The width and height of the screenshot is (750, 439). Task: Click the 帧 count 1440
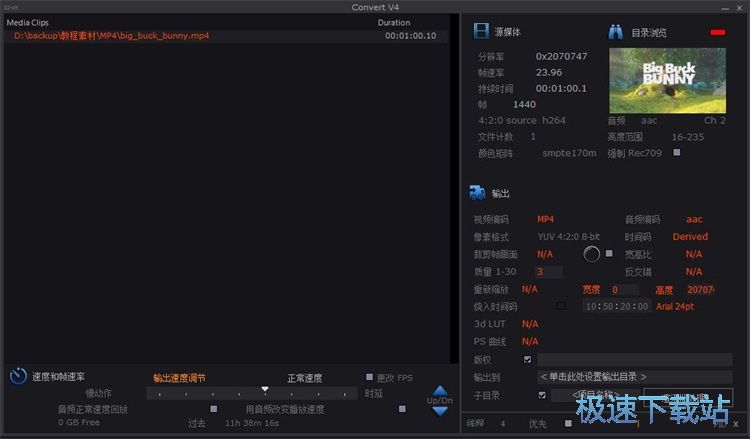pyautogui.click(x=524, y=104)
